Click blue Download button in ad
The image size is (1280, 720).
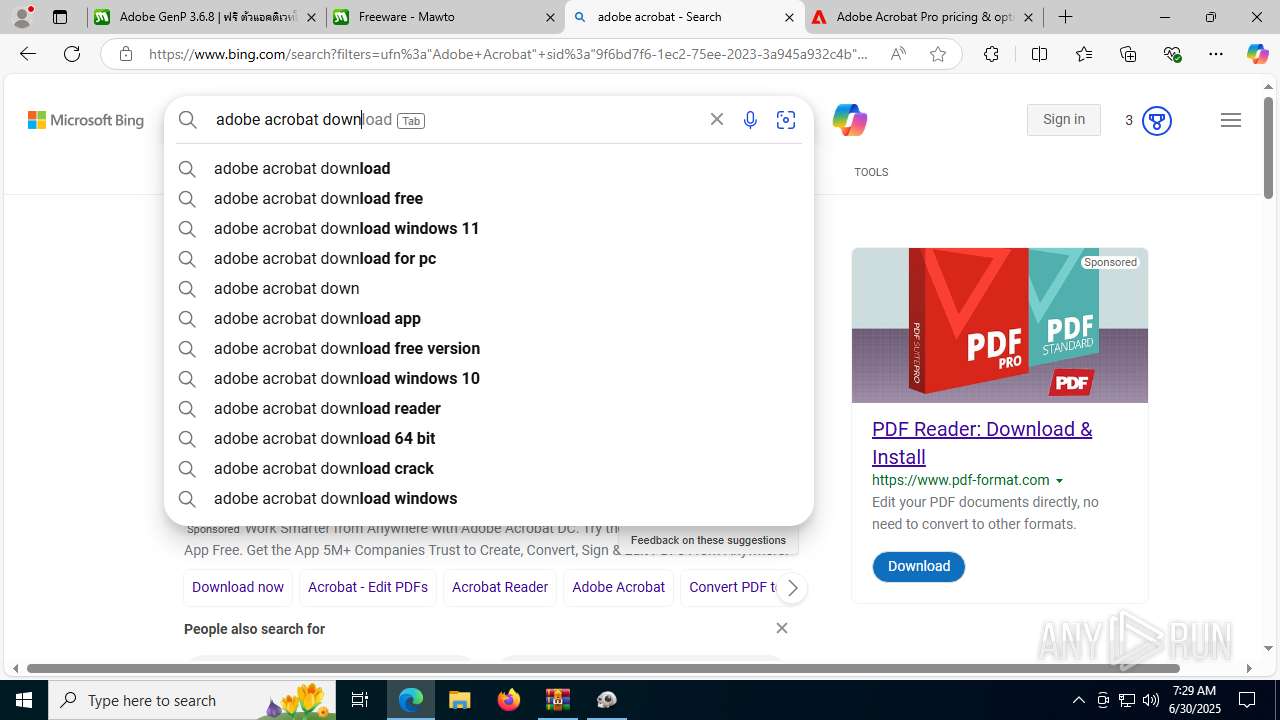pyautogui.click(x=919, y=566)
